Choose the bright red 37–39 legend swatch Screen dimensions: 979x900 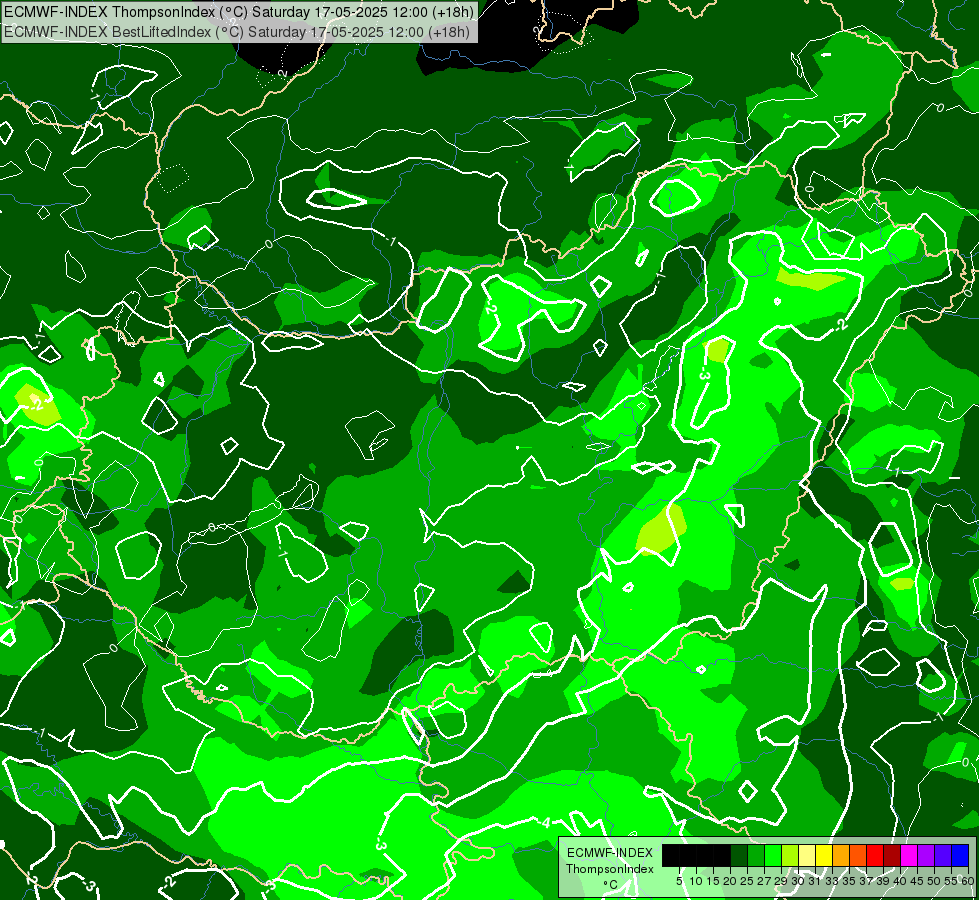coord(875,856)
